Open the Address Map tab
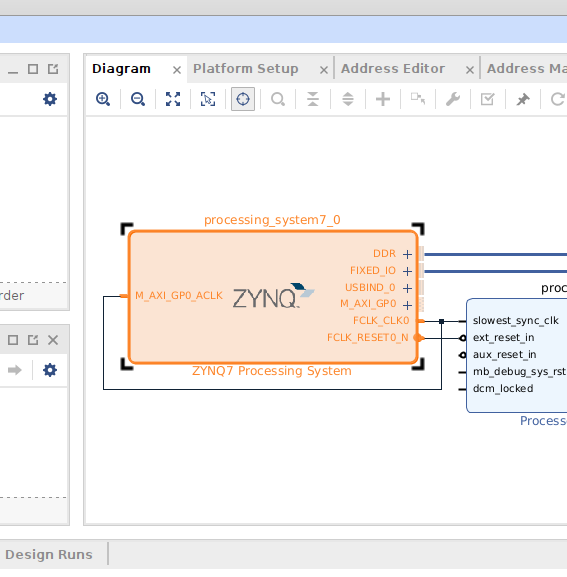 pos(527,69)
